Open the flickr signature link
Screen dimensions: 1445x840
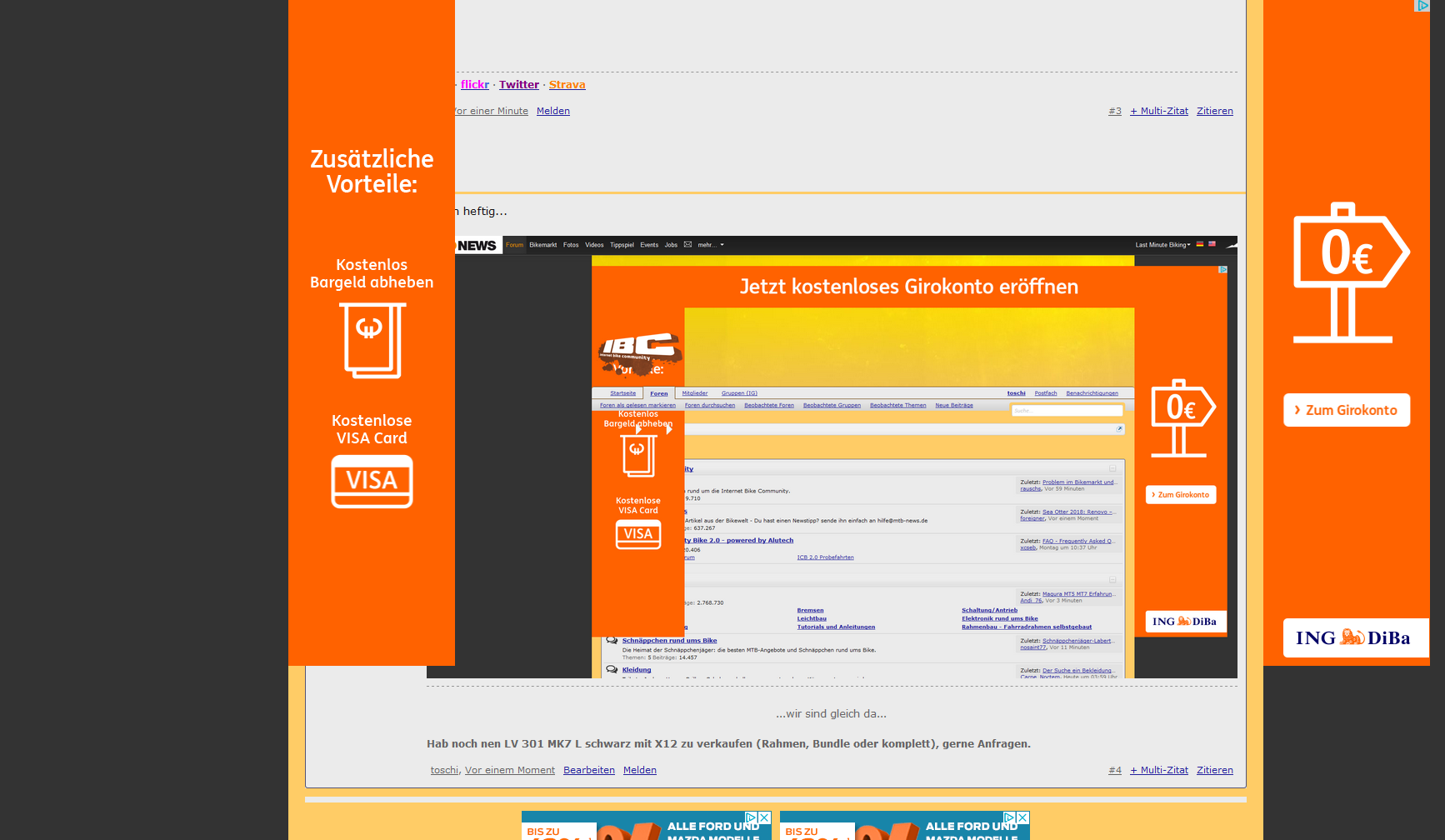474,84
